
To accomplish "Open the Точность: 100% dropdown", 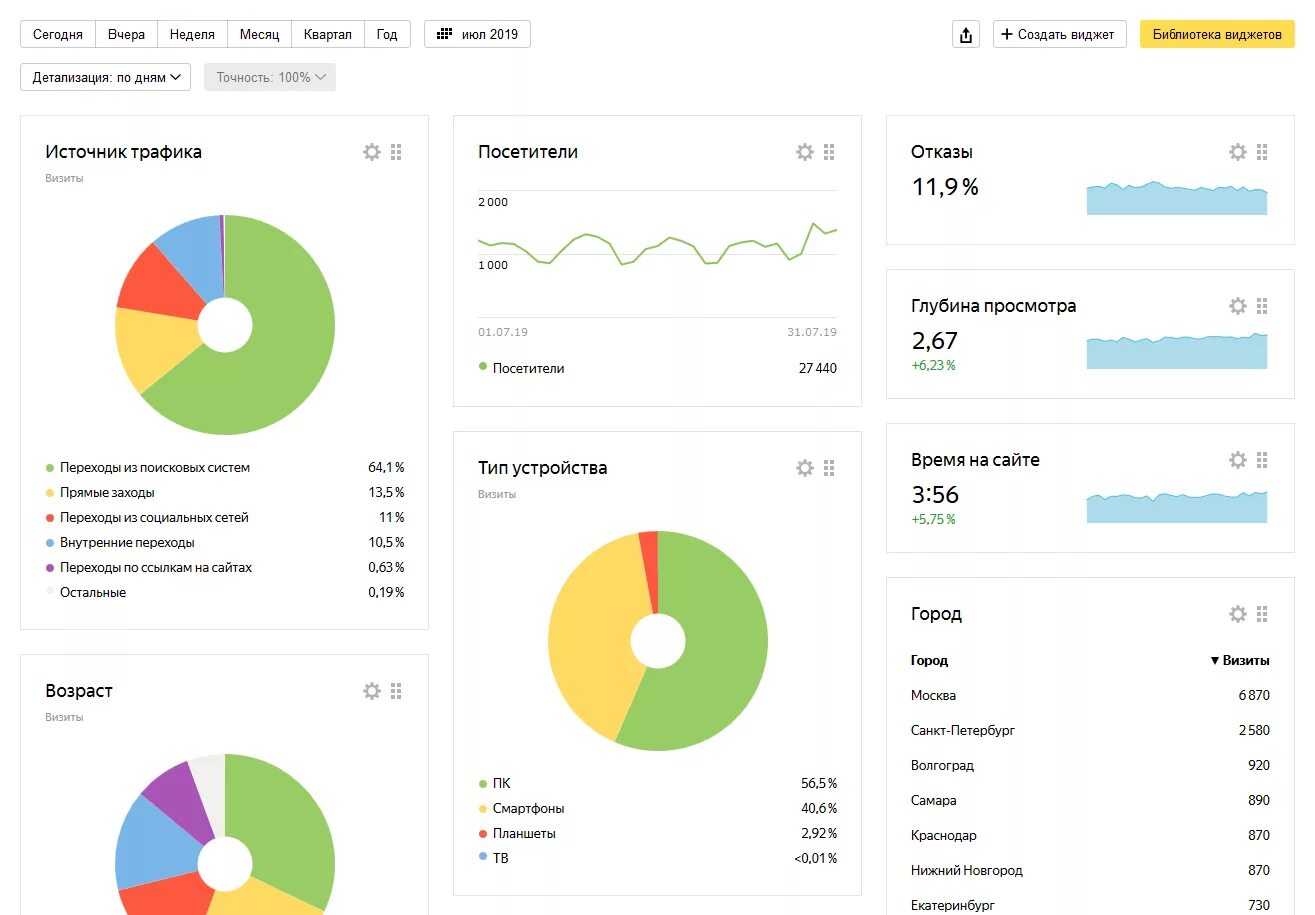I will point(270,77).
